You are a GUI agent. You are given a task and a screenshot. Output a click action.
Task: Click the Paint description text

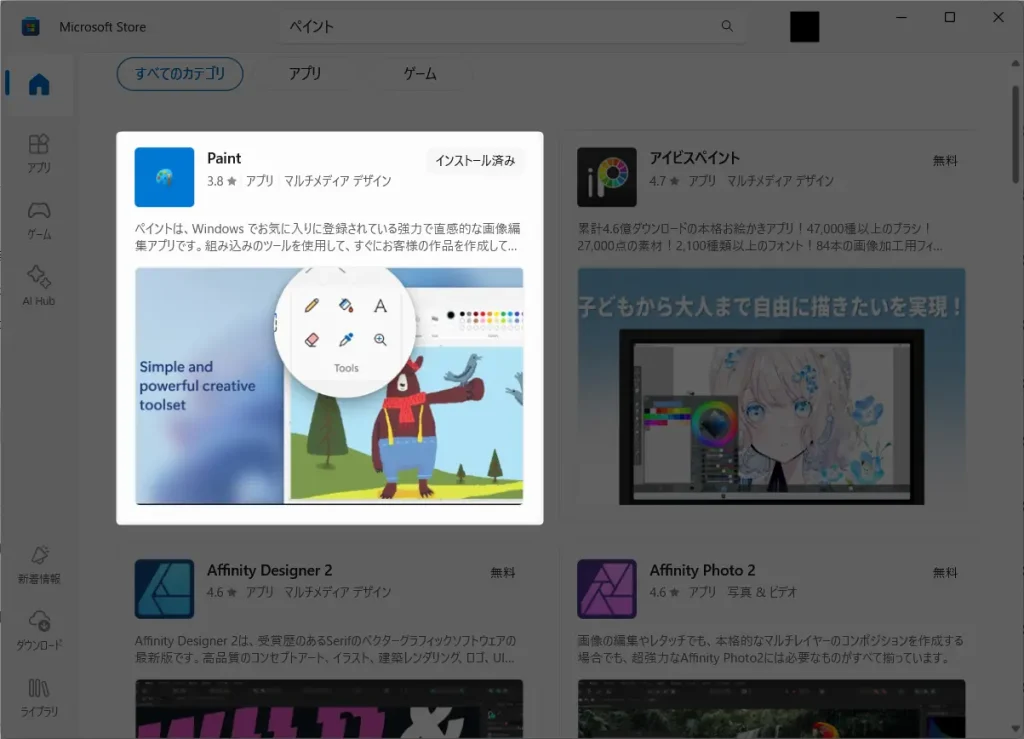pyautogui.click(x=327, y=237)
